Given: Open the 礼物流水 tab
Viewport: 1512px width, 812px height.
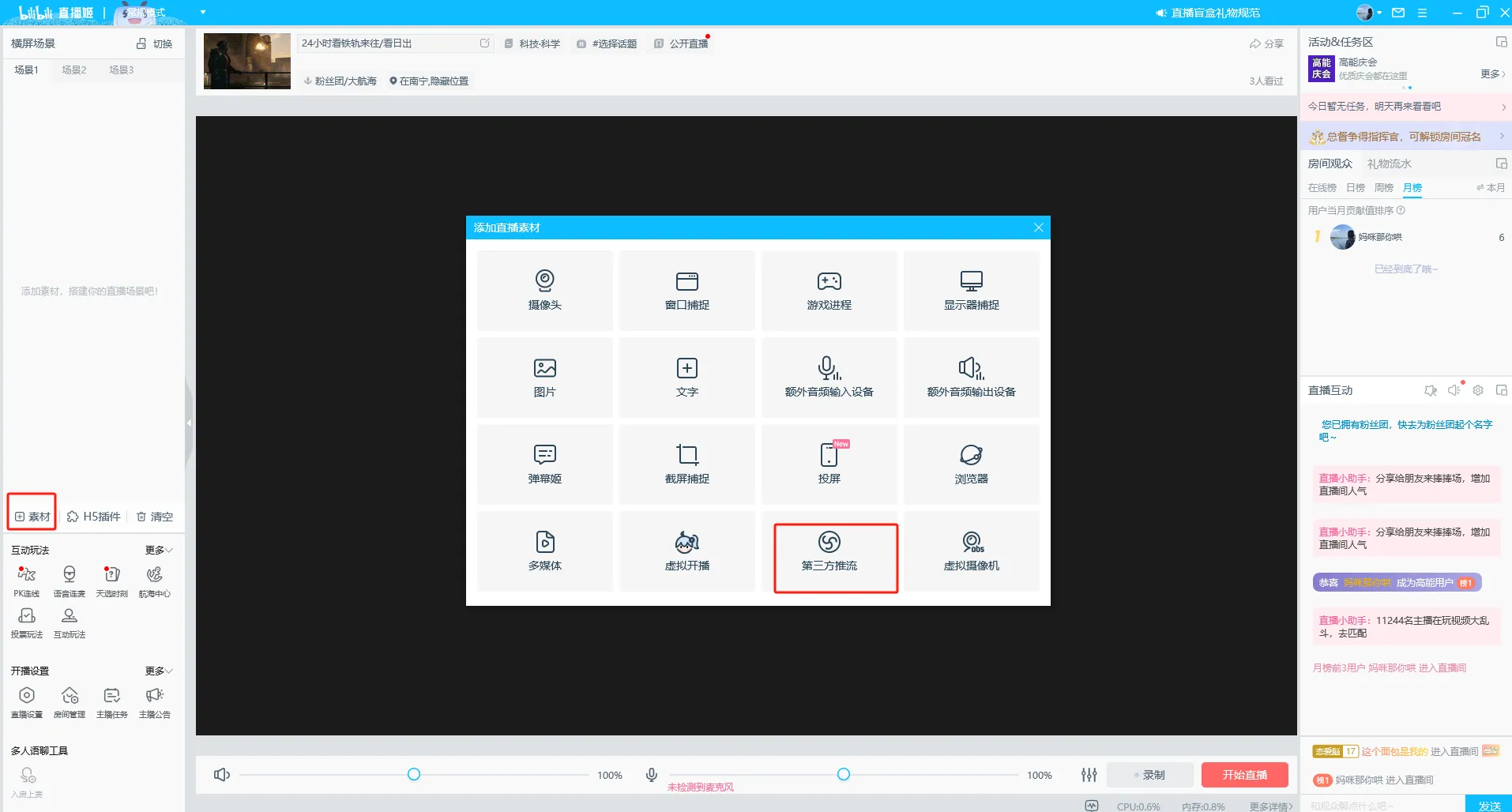Looking at the screenshot, I should tap(1390, 164).
